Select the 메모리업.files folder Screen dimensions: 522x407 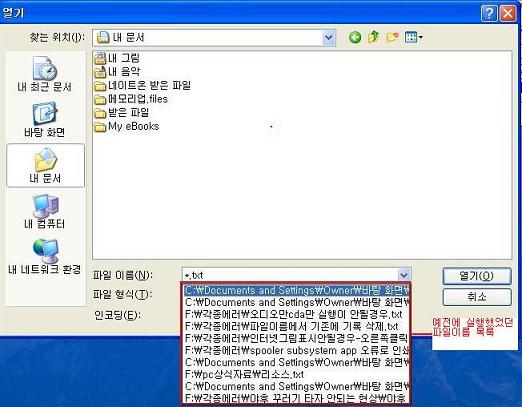[x=131, y=99]
